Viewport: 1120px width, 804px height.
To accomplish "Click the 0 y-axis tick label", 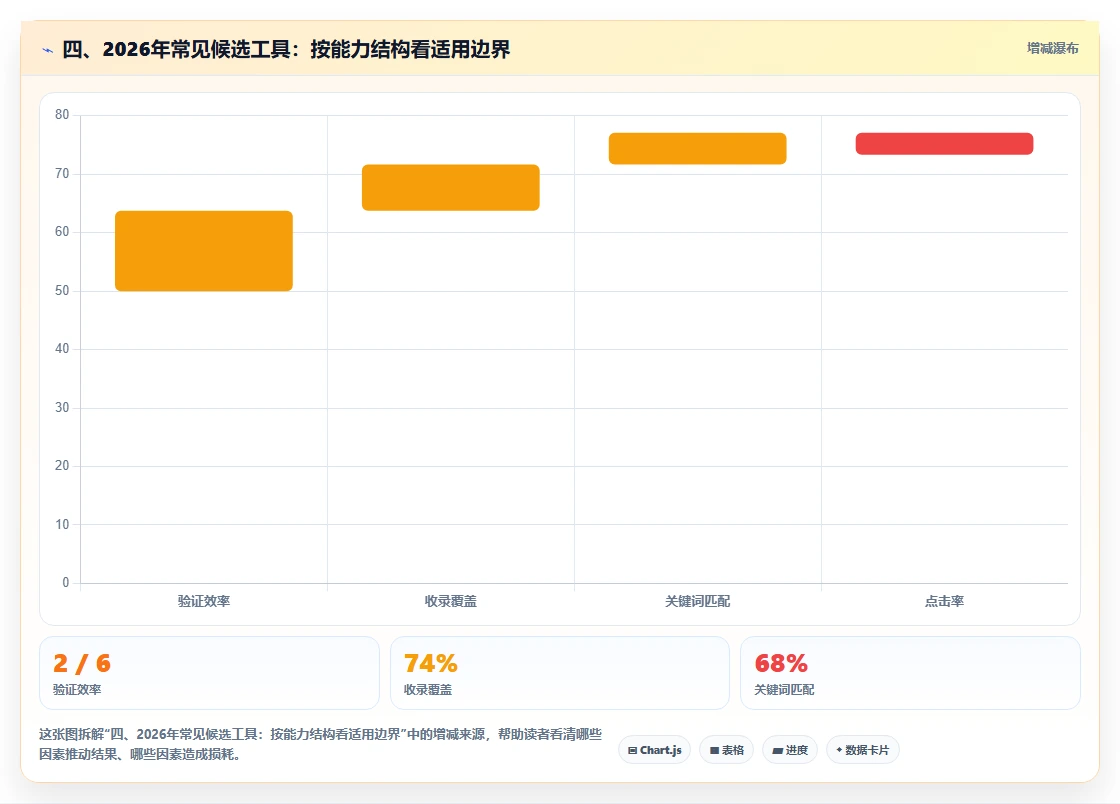I will click(66, 583).
